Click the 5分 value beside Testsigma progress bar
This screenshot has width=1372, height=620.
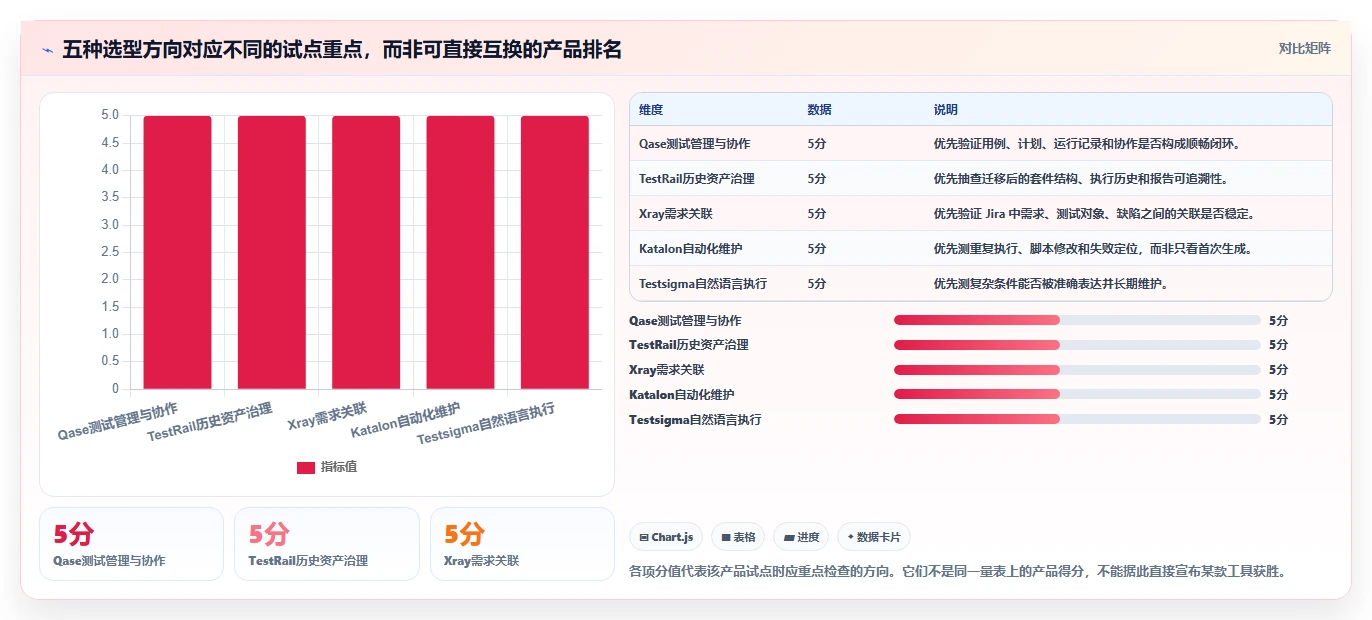[1278, 420]
